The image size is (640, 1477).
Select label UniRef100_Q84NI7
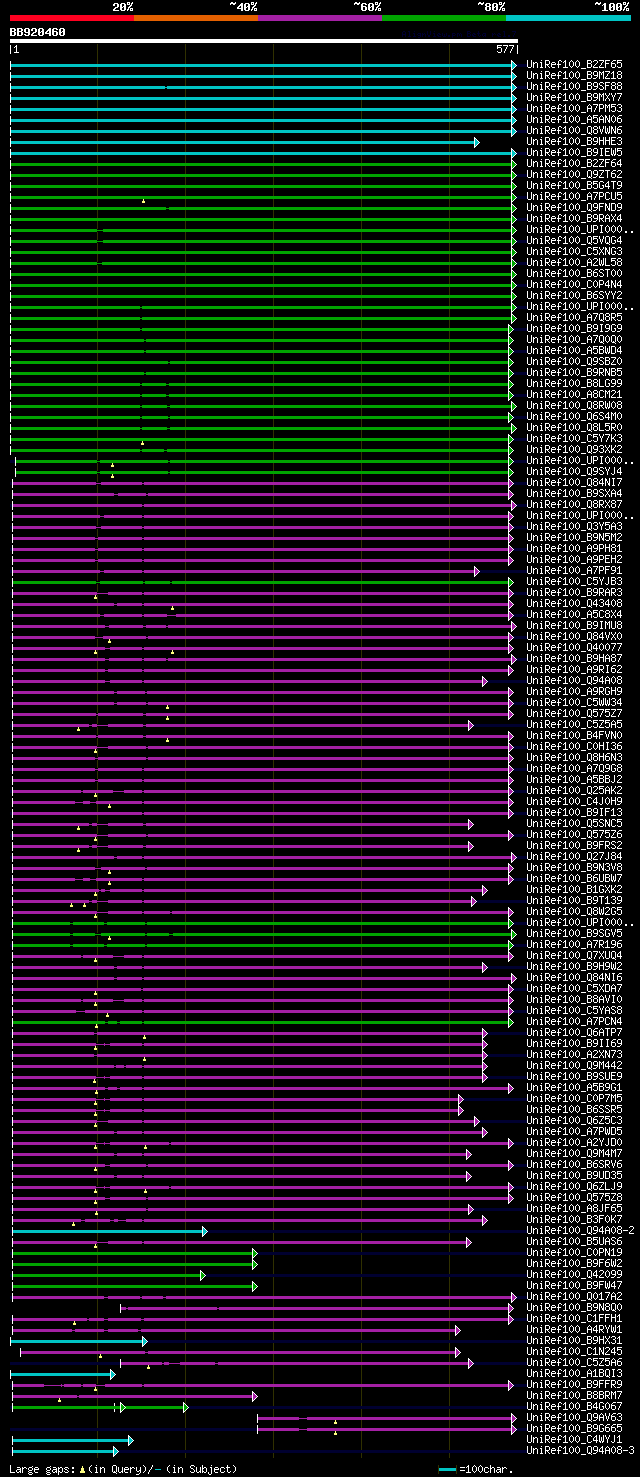pyautogui.click(x=574, y=483)
